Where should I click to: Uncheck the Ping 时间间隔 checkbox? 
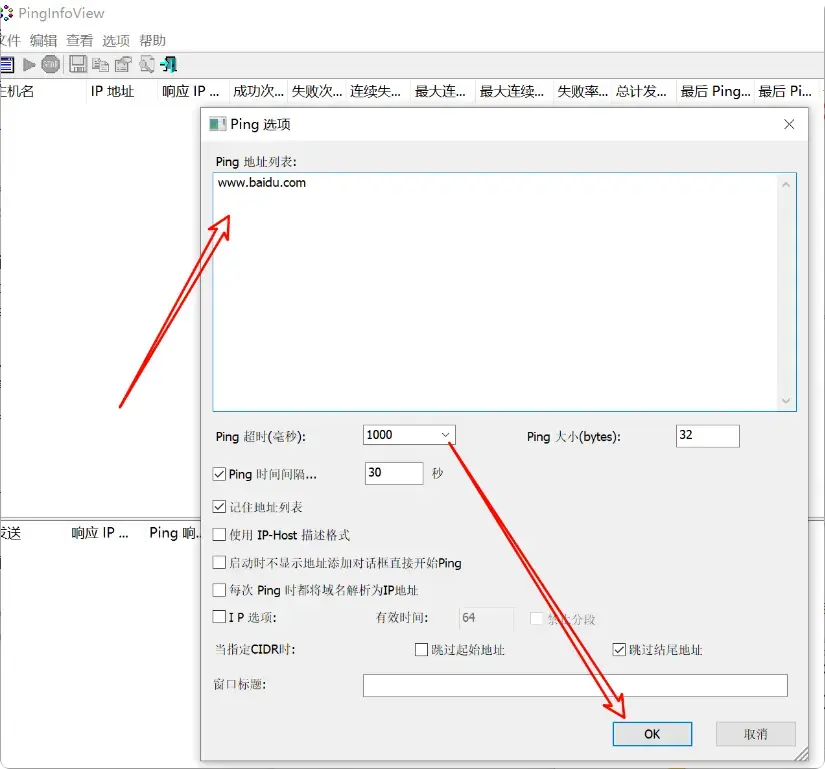220,474
